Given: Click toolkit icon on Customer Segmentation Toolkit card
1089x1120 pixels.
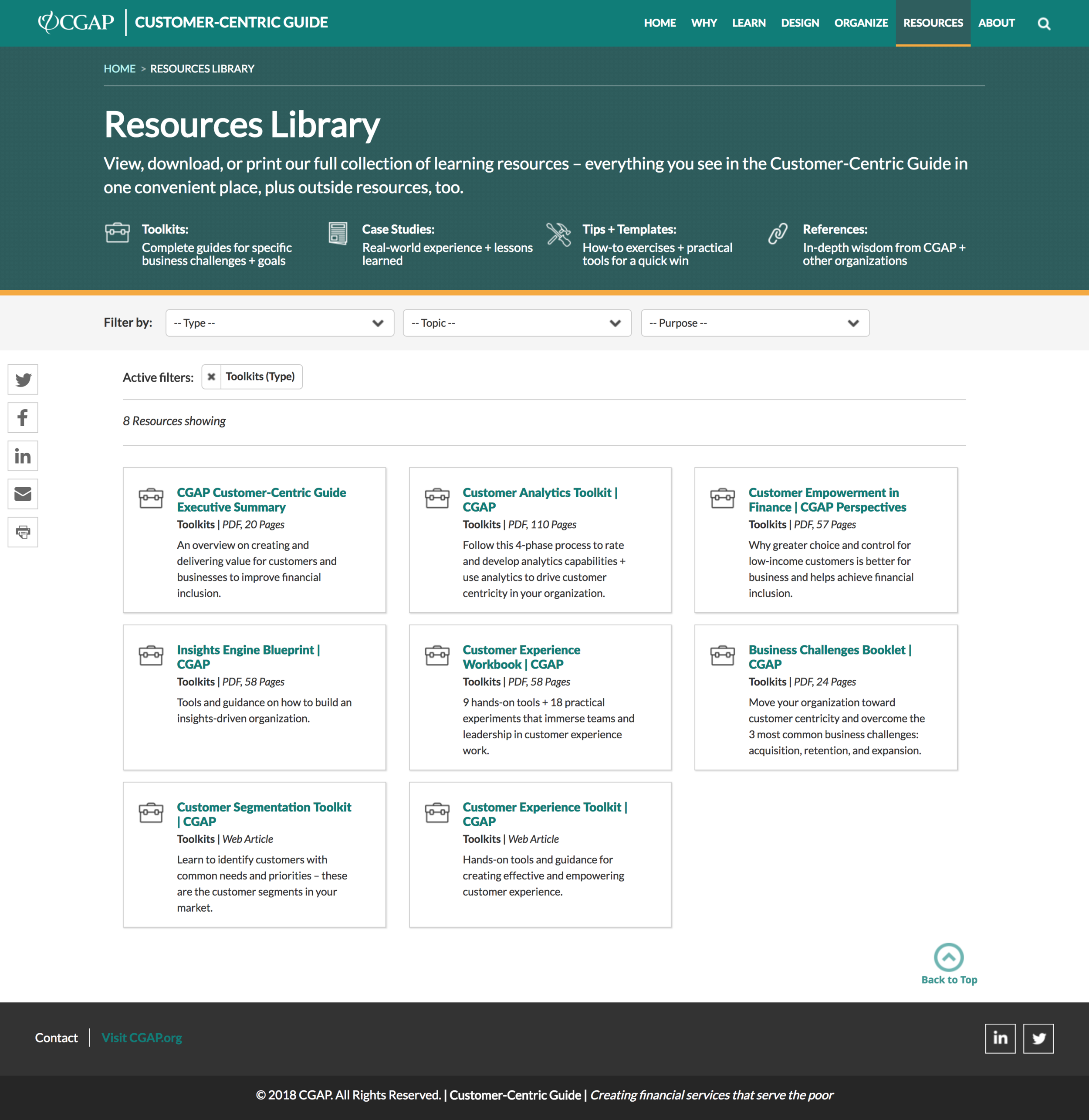Looking at the screenshot, I should coord(151,813).
